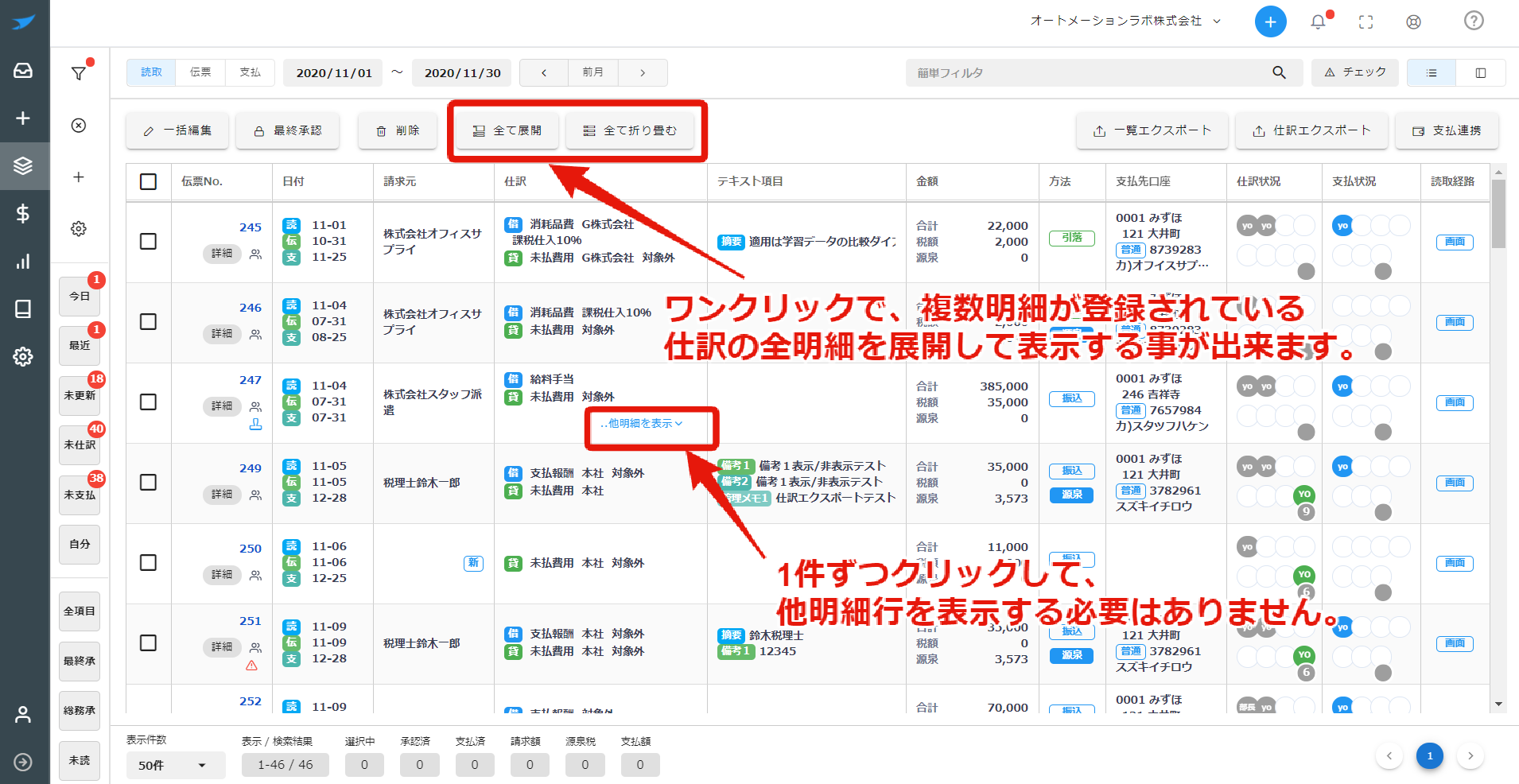Click the layers stack icon in dark sidebar
1519x784 pixels.
tap(23, 165)
